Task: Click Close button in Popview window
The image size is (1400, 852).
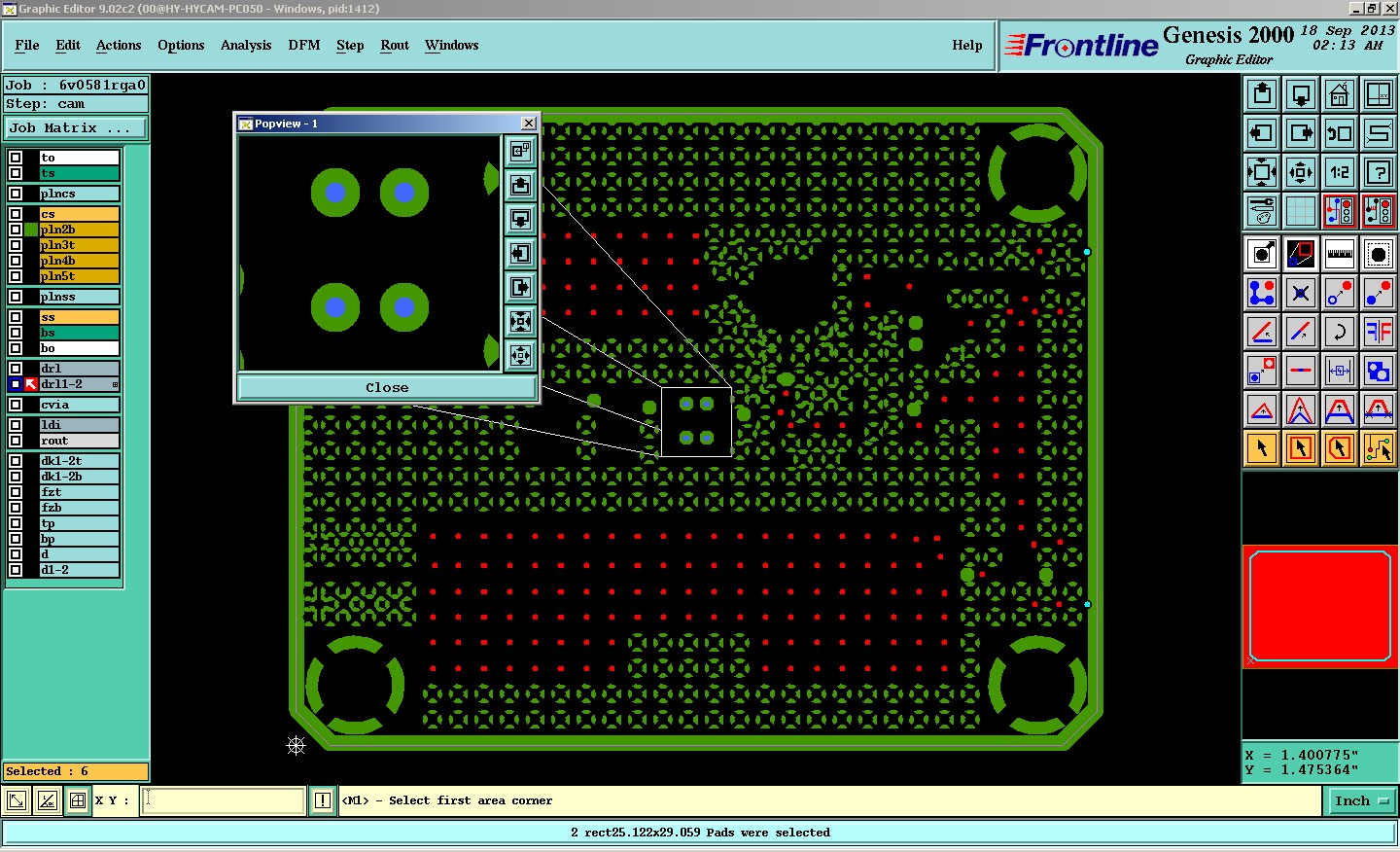Action: point(387,387)
